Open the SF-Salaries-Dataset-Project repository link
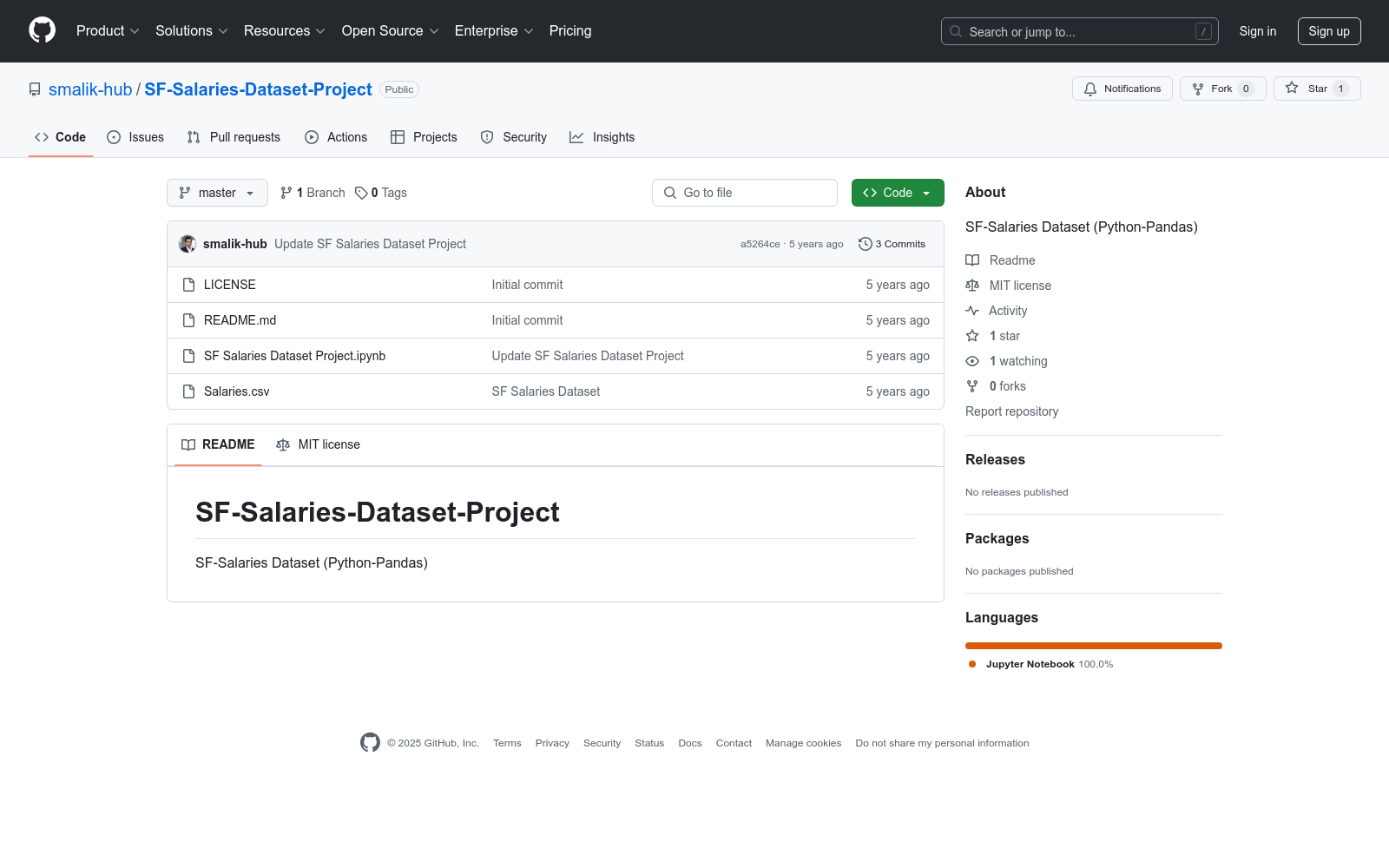The height and width of the screenshot is (868, 1389). [258, 89]
